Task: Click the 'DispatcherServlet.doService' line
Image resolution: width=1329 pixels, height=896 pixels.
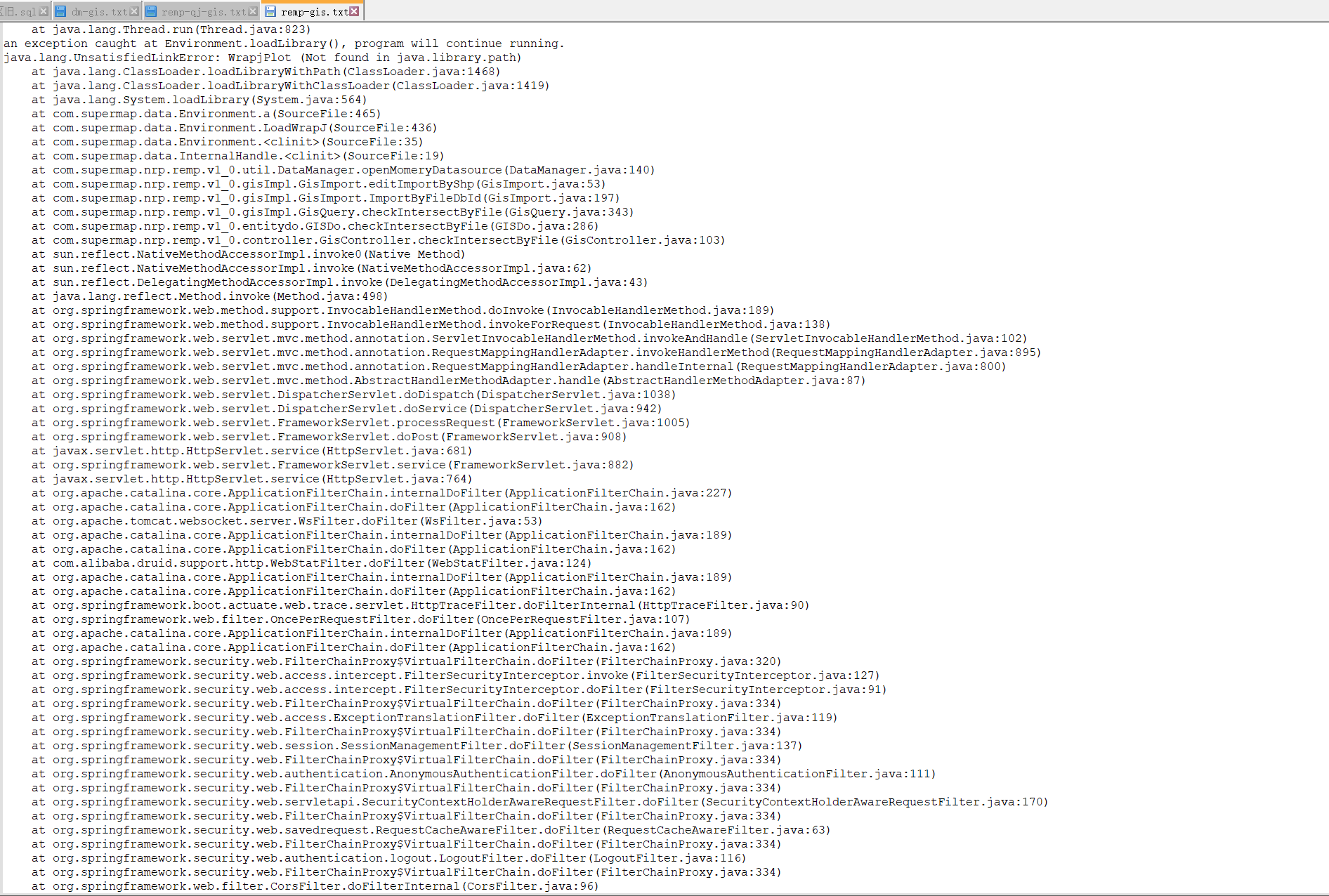Action: (x=347, y=409)
